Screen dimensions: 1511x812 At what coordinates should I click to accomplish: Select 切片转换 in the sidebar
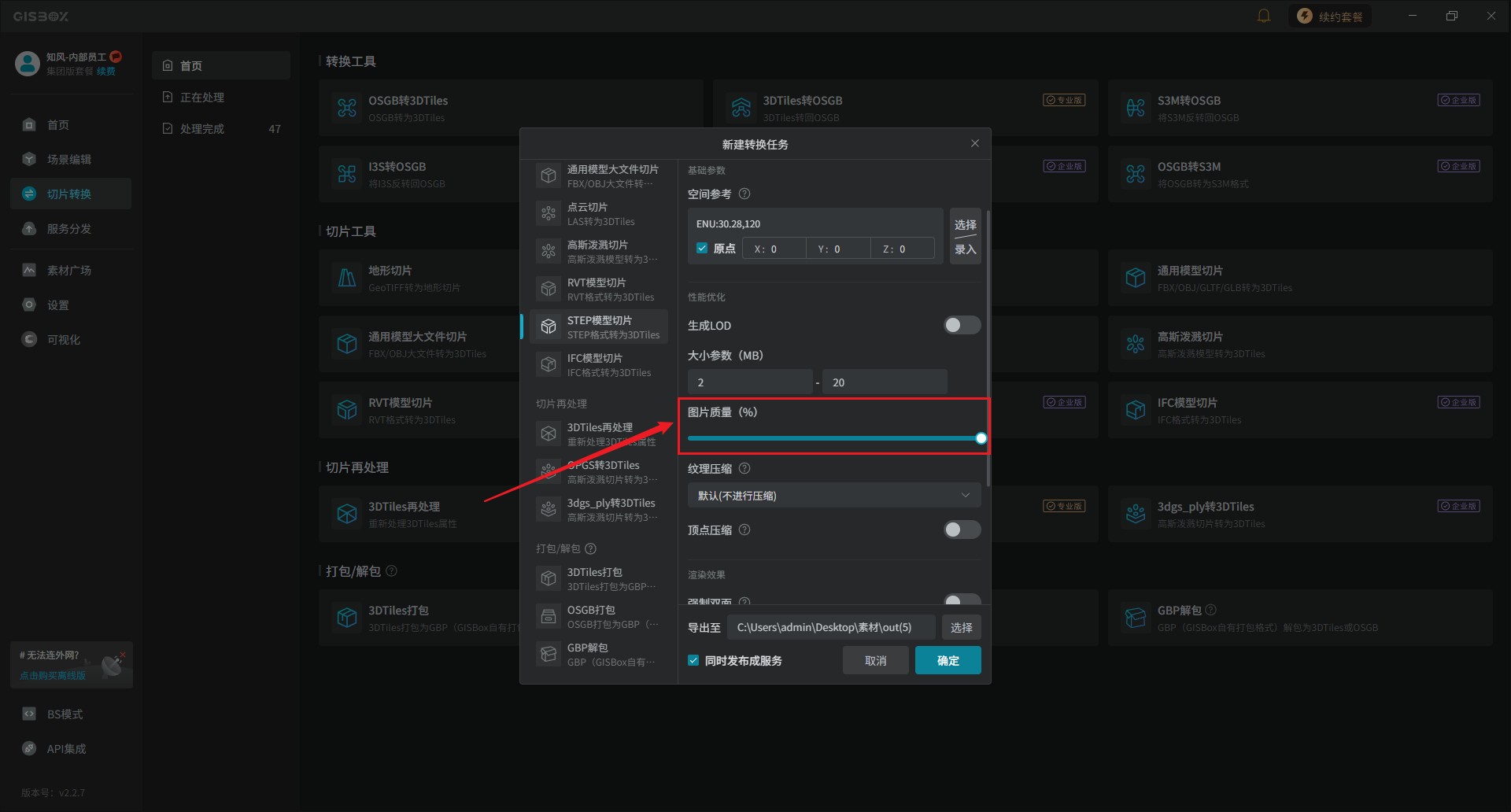click(70, 194)
